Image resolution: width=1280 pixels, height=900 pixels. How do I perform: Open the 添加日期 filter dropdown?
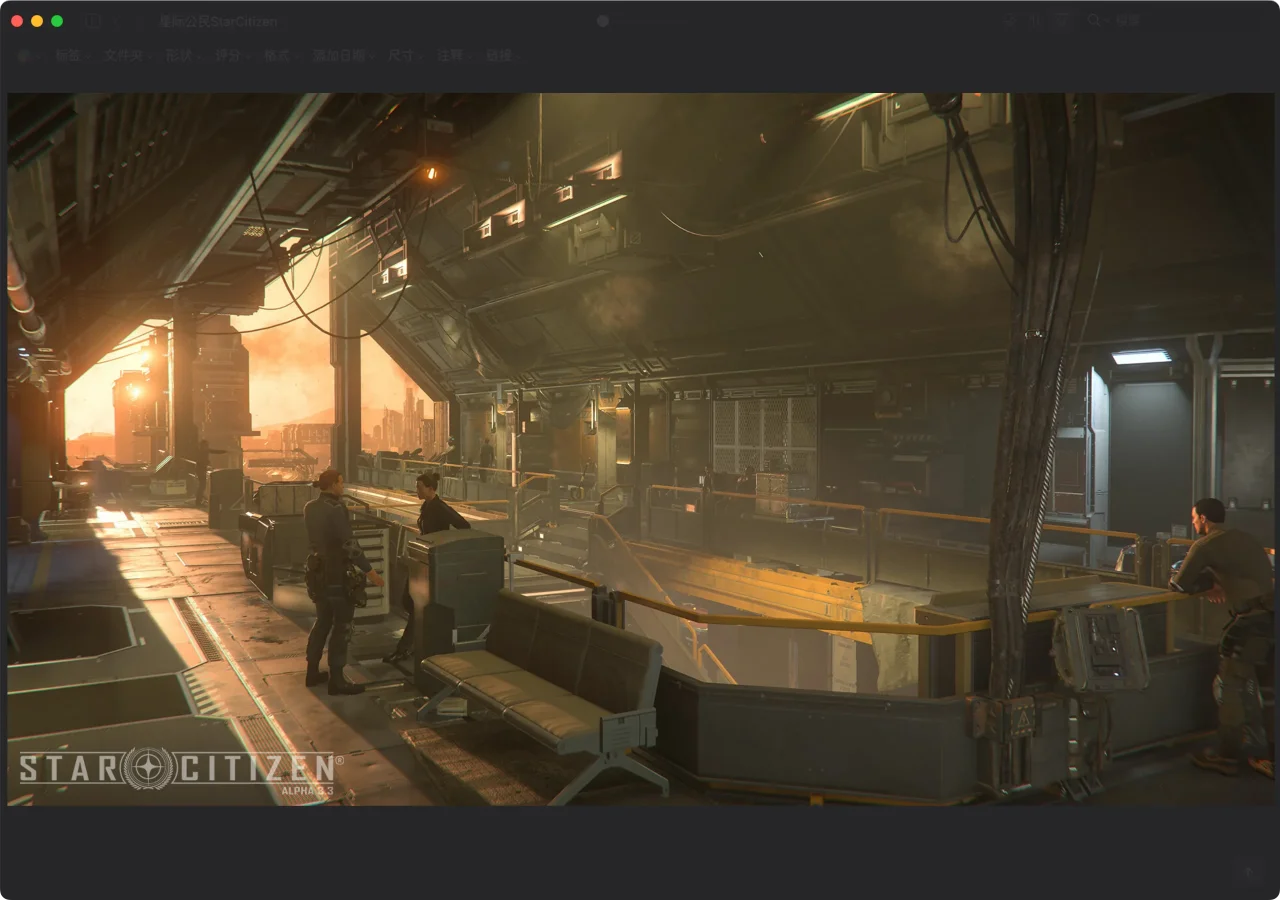coord(344,55)
